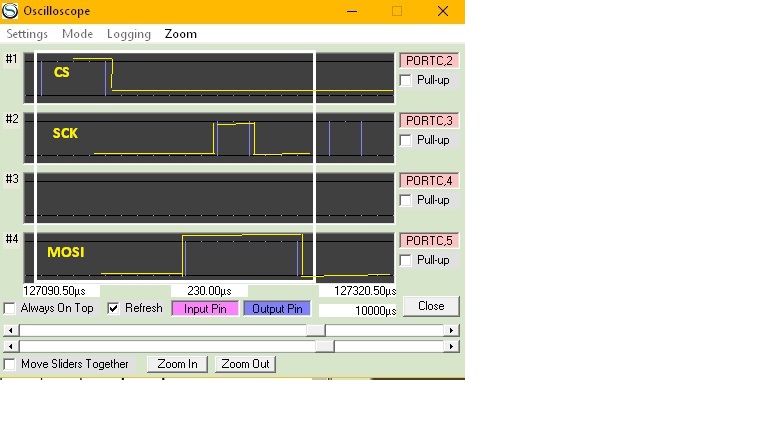Uncheck the Refresh checkbox
The width and height of the screenshot is (780, 433).
coord(113,308)
